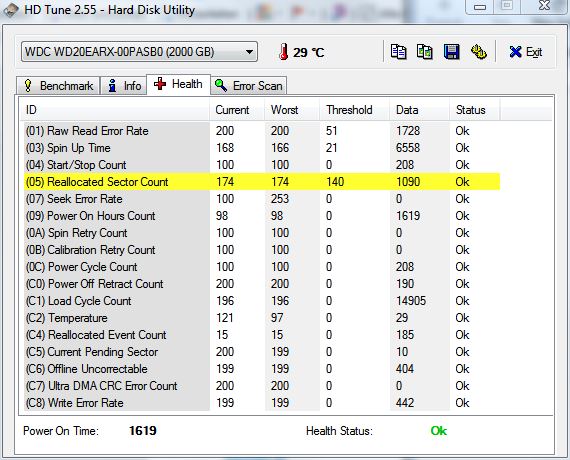The width and height of the screenshot is (570, 460).
Task: Click the copy screenshot to clipboard icon
Action: (425, 52)
